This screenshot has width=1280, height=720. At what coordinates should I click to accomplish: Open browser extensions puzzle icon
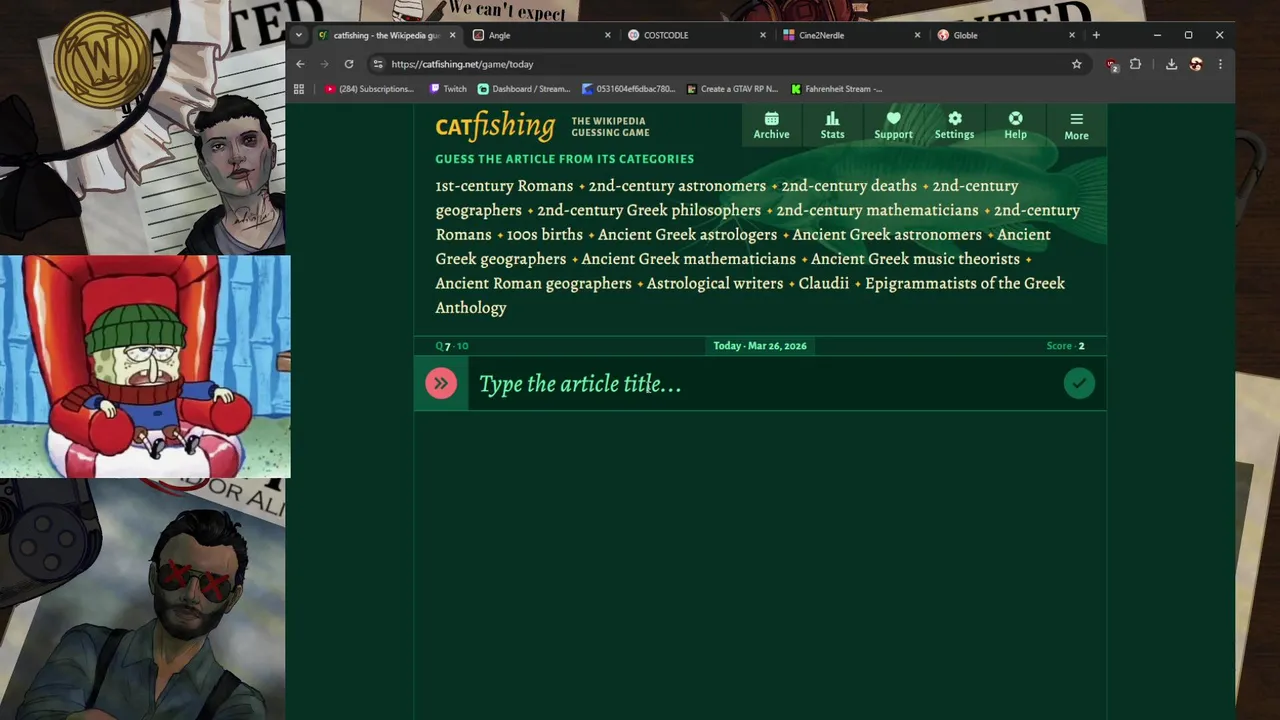[x=1135, y=64]
